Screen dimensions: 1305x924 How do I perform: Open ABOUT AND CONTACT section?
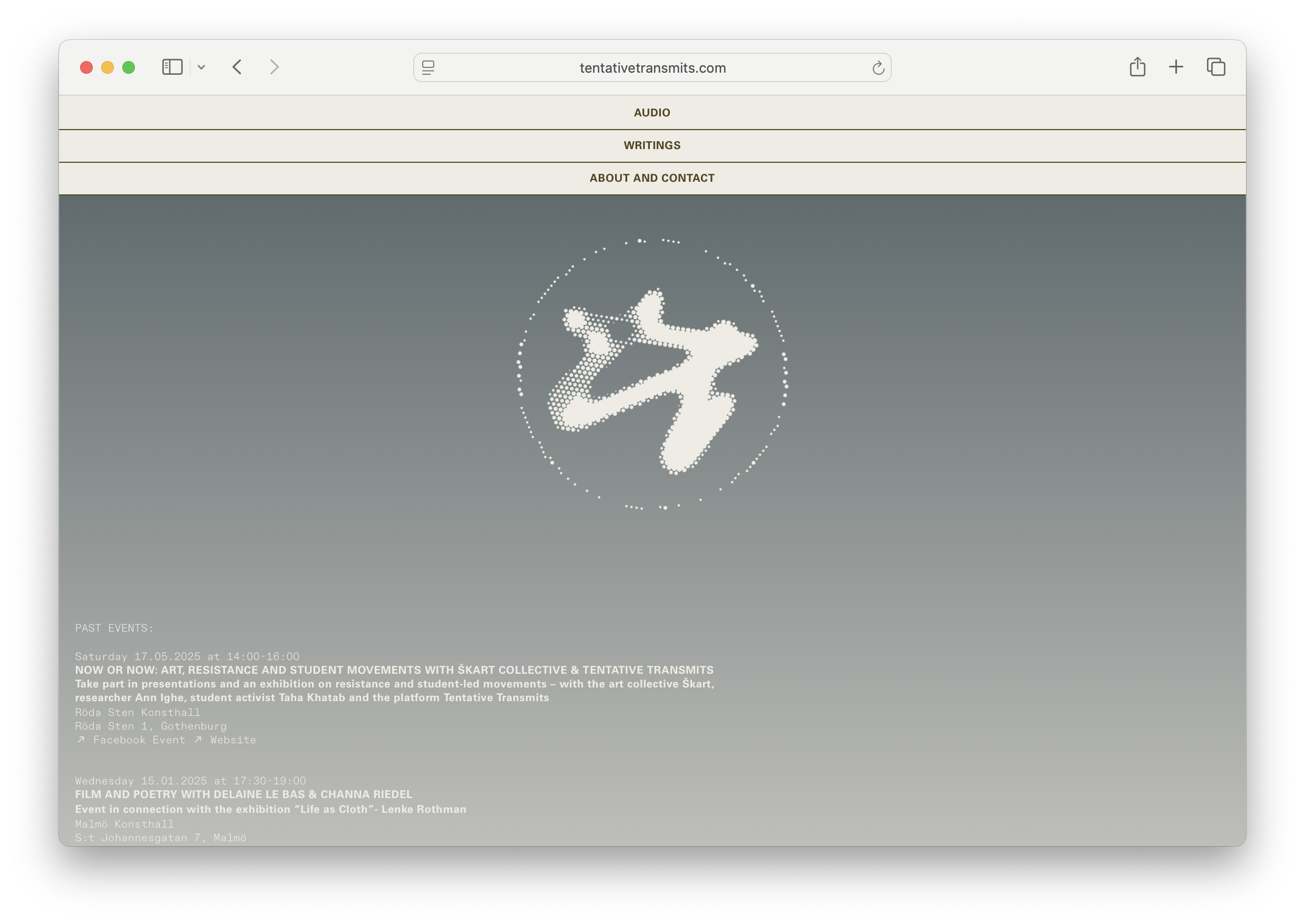tap(652, 178)
